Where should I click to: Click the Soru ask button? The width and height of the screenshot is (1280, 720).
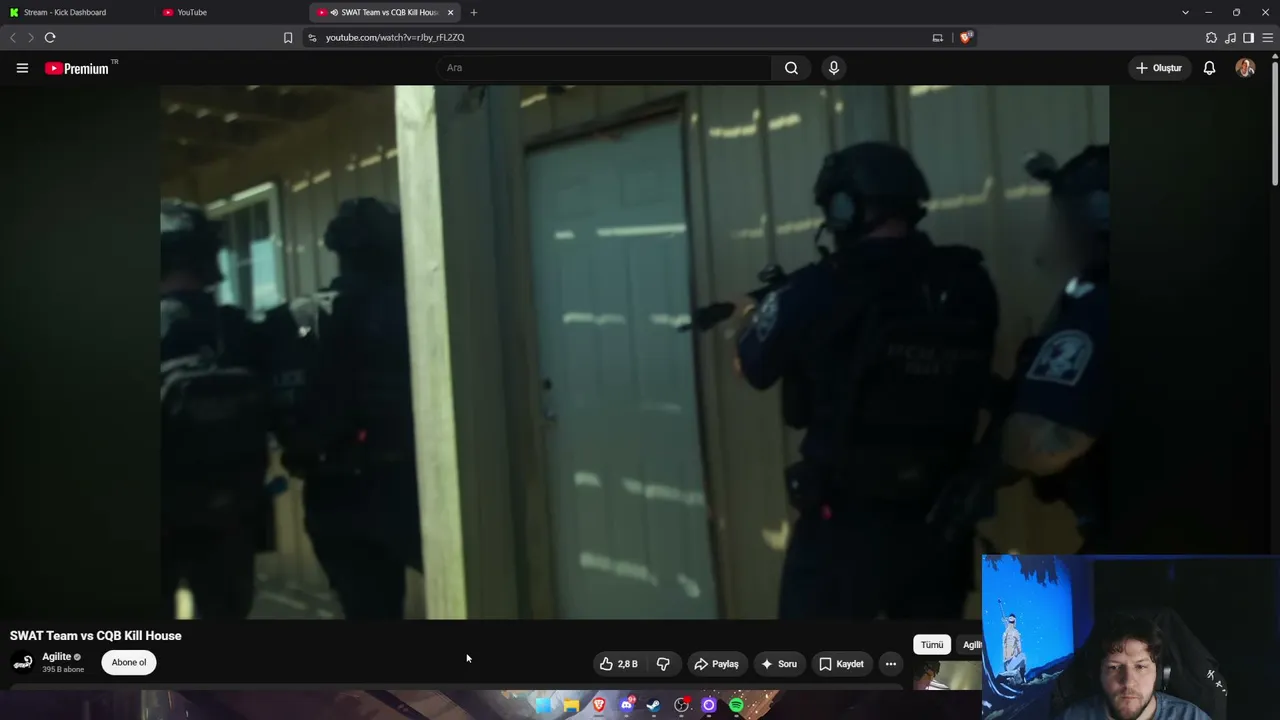coord(778,664)
